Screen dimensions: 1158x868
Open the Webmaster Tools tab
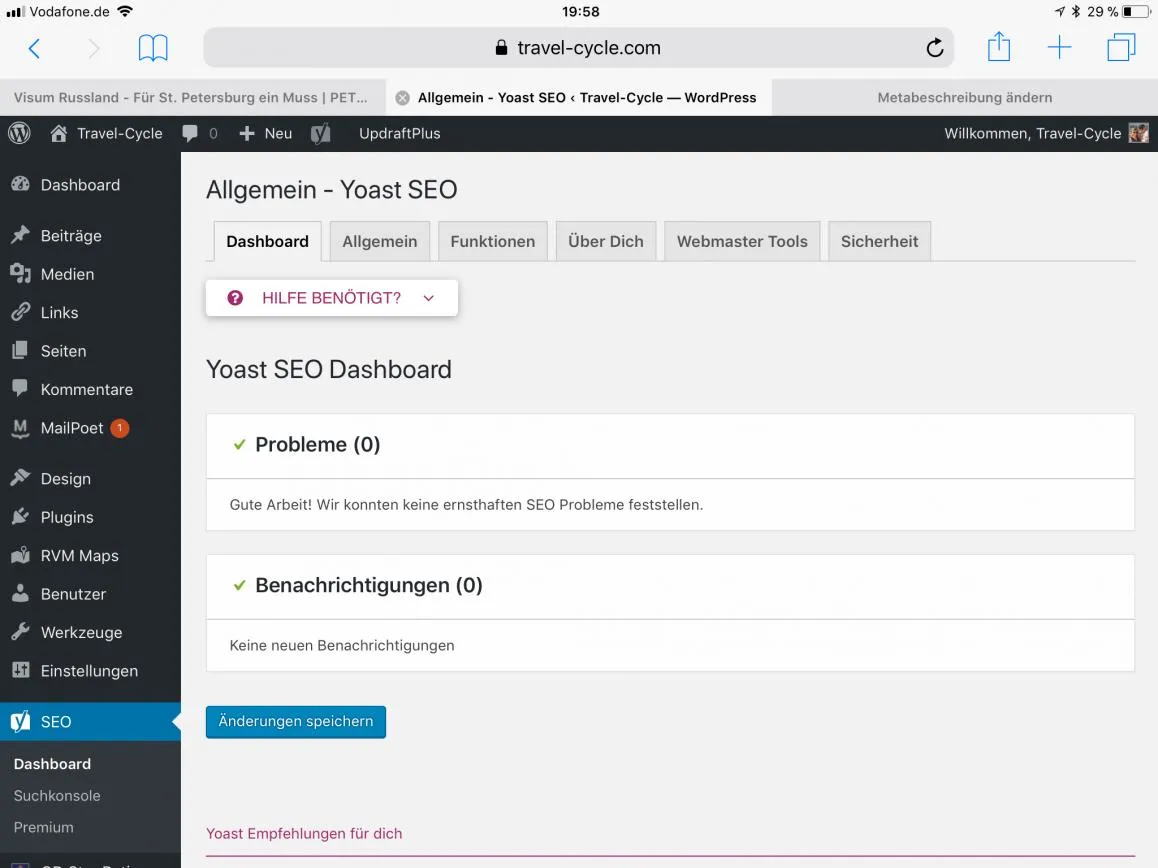pyautogui.click(x=742, y=242)
